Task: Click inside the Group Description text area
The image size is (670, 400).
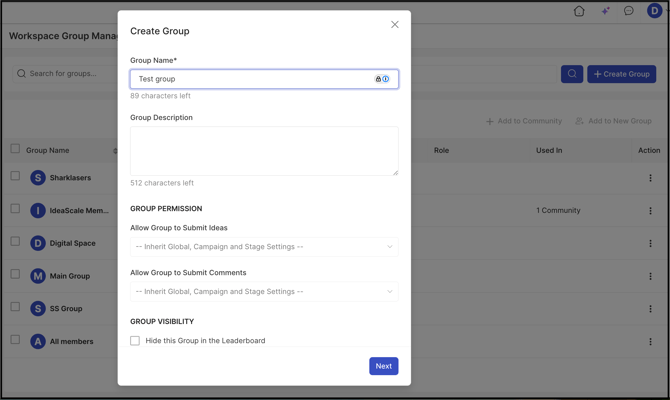Action: [x=264, y=151]
